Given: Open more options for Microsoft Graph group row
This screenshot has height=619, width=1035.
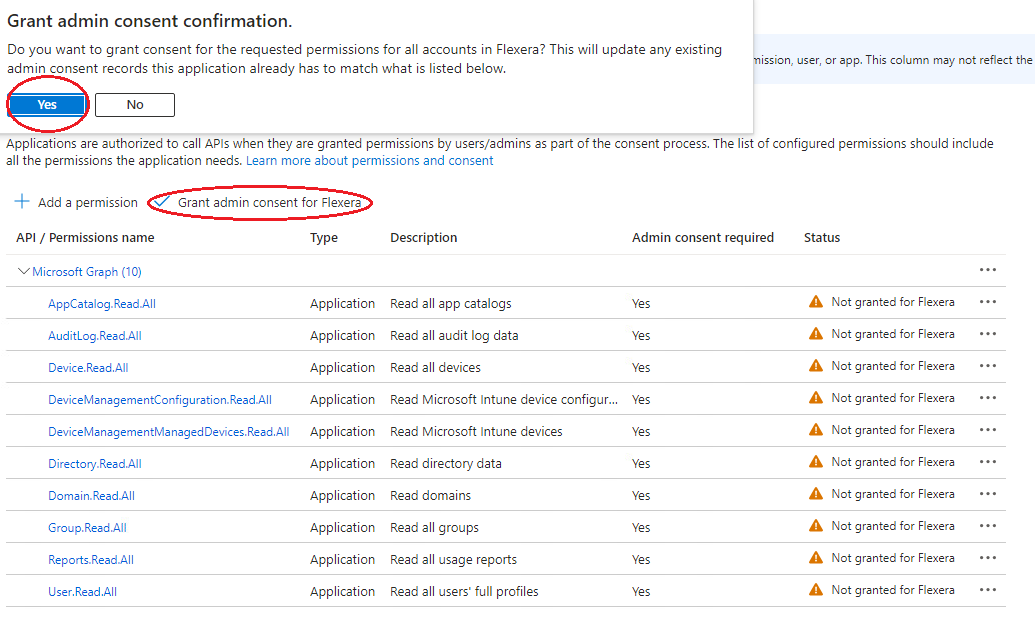Looking at the screenshot, I should (x=988, y=270).
